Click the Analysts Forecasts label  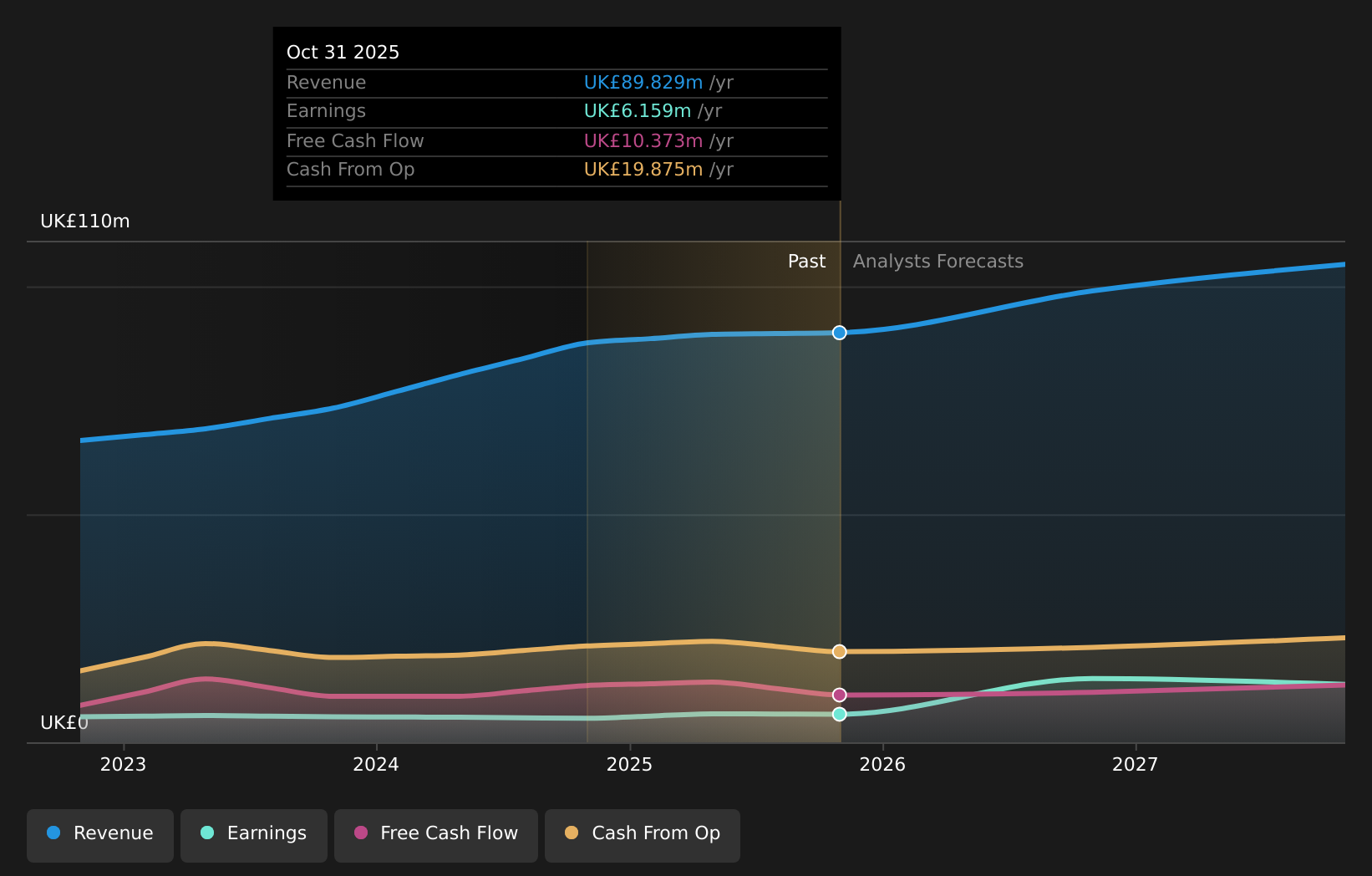pos(938,262)
